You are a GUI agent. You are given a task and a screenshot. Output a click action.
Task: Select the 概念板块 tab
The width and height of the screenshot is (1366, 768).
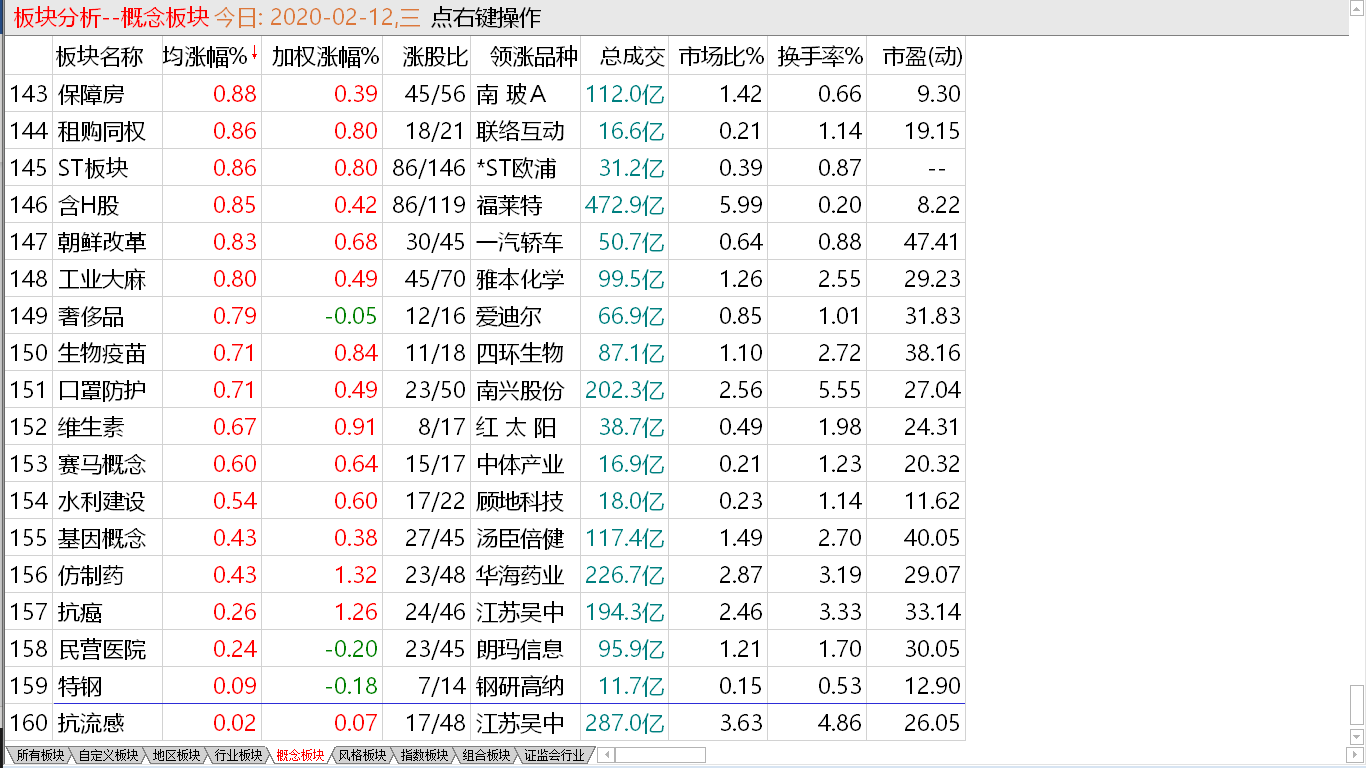pos(300,755)
